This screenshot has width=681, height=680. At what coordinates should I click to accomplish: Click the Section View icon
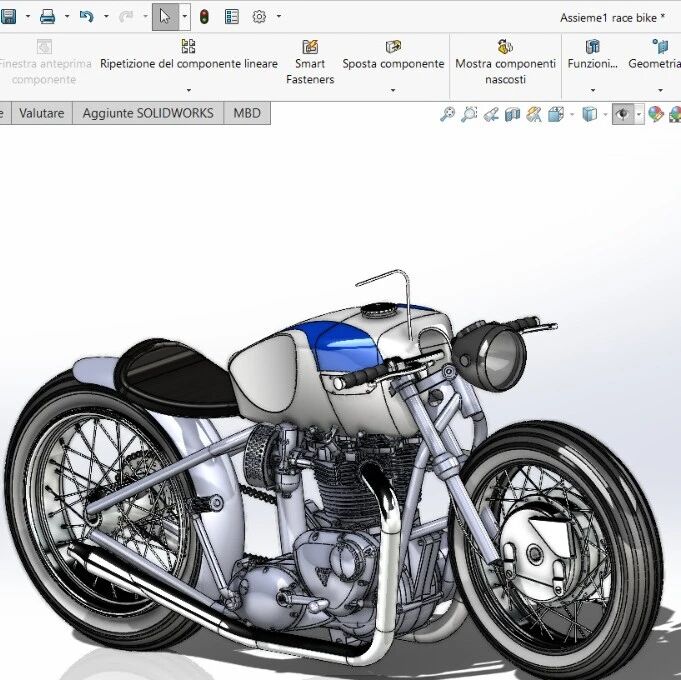(513, 114)
